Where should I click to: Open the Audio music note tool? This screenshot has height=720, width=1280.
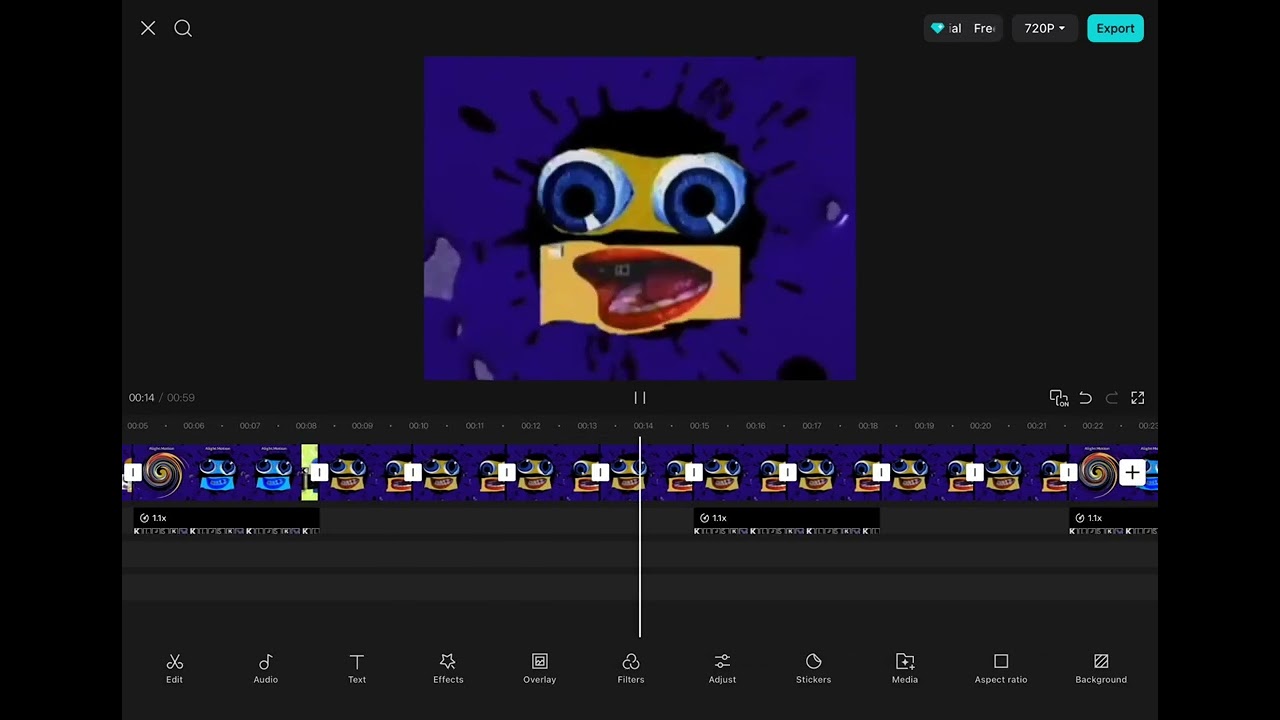(265, 668)
